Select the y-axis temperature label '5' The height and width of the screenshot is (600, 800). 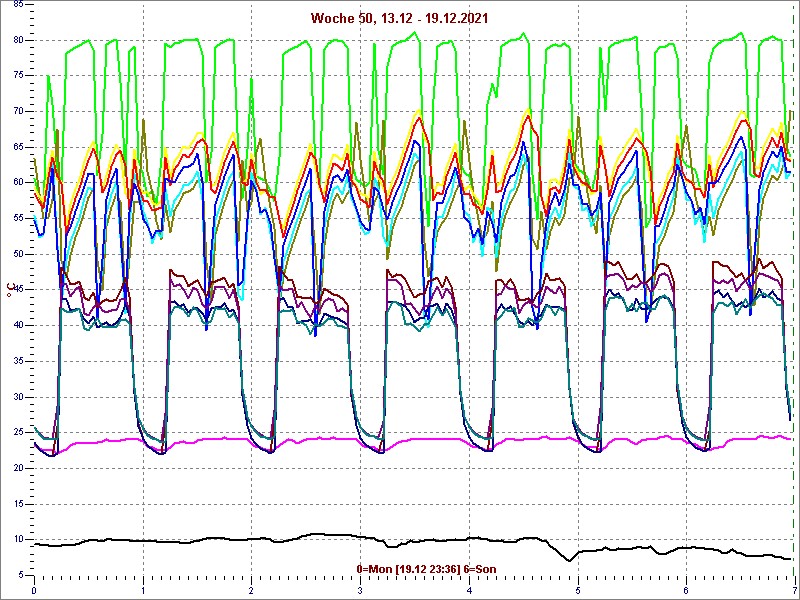click(x=20, y=575)
